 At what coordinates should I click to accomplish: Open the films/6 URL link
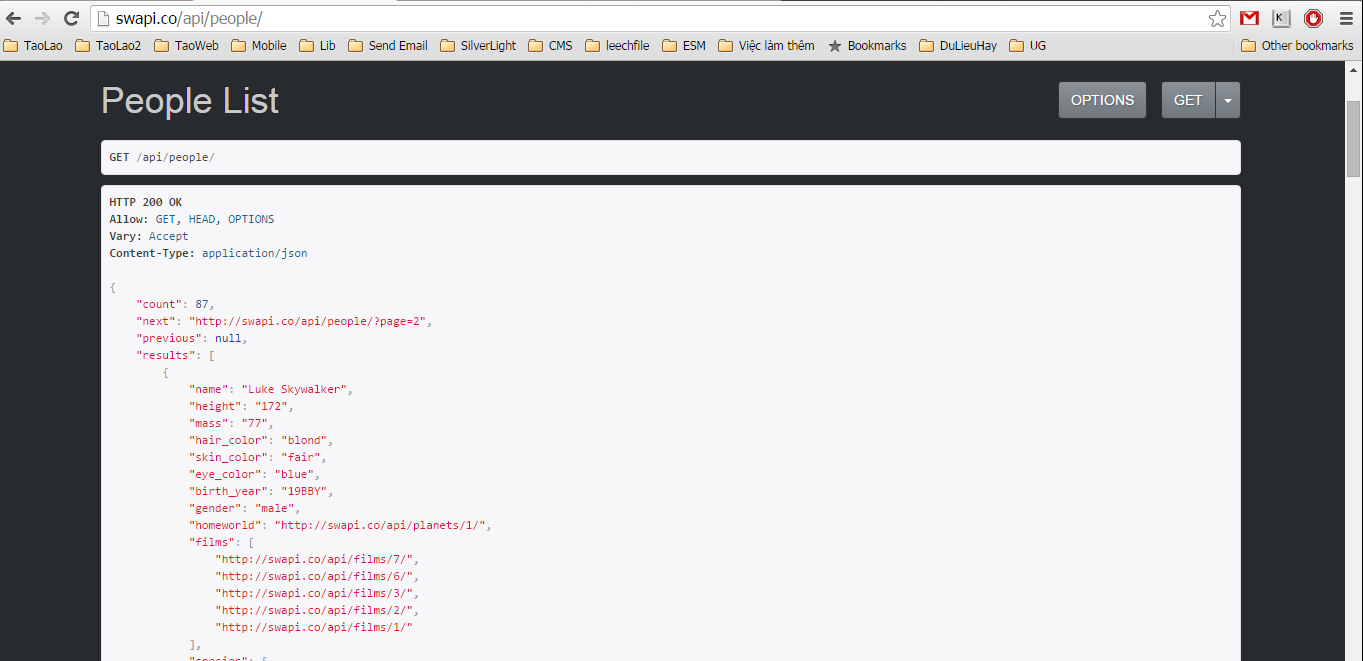[x=315, y=576]
